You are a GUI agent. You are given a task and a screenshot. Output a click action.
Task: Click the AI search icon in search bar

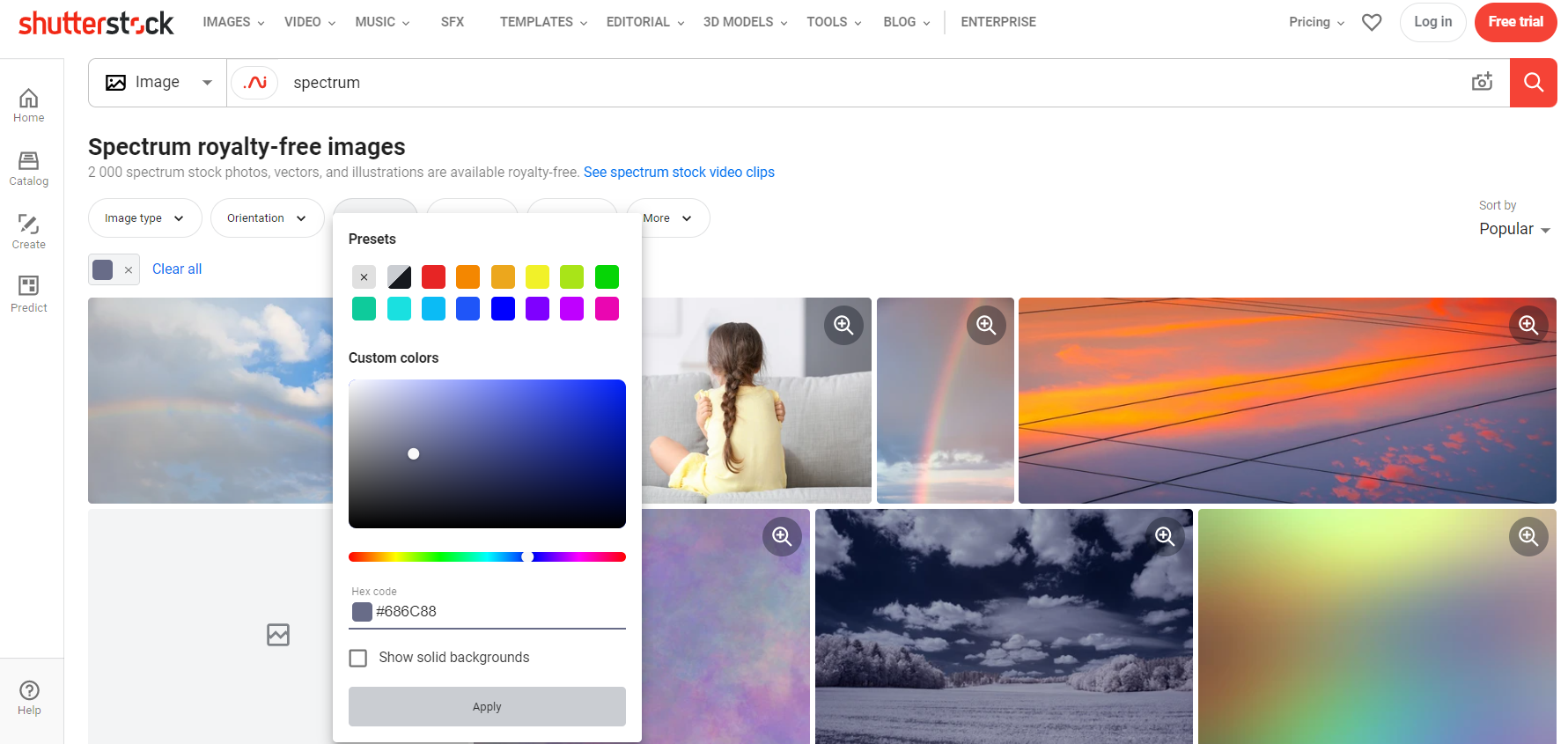pos(255,83)
